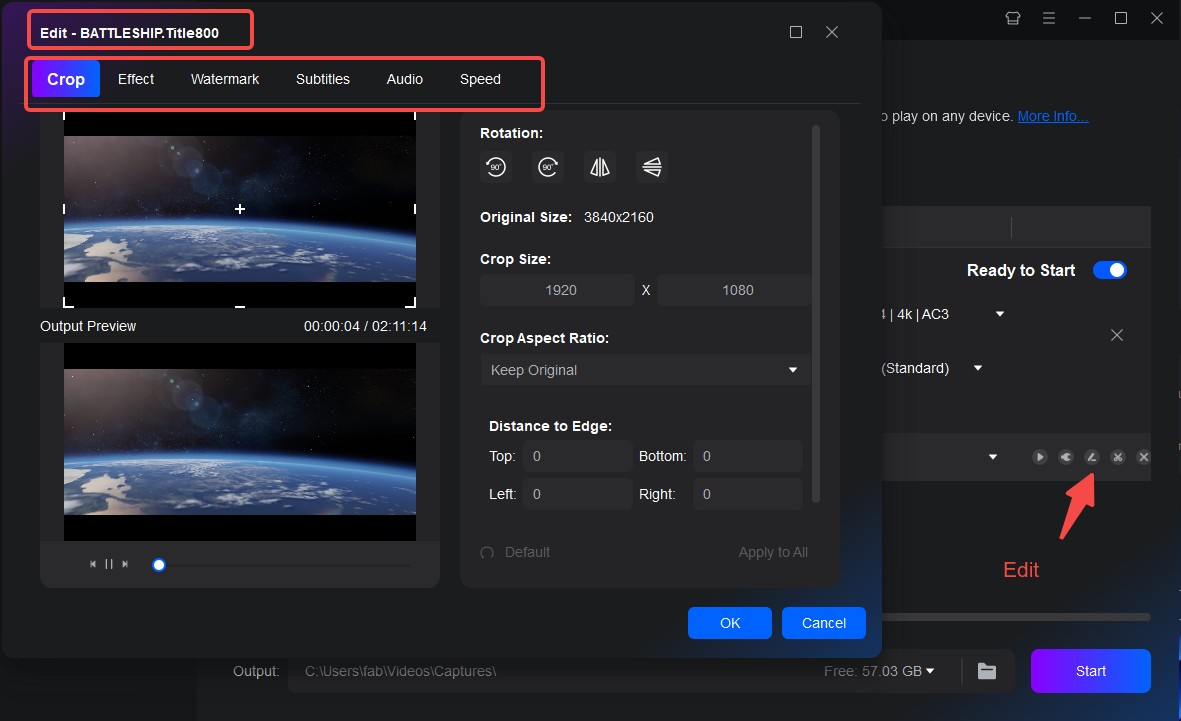Click the crop width field 1920
Image resolution: width=1181 pixels, height=721 pixels.
click(557, 290)
